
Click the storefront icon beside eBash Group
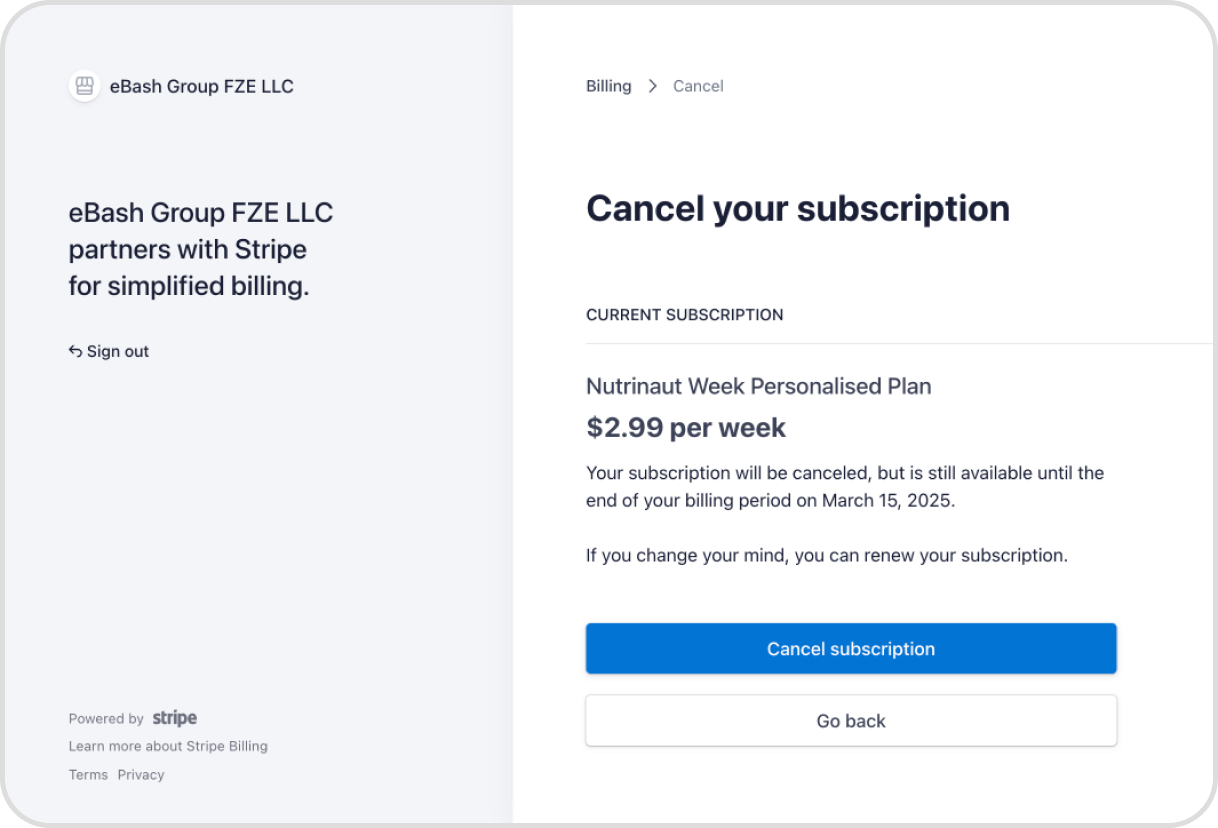pos(85,86)
